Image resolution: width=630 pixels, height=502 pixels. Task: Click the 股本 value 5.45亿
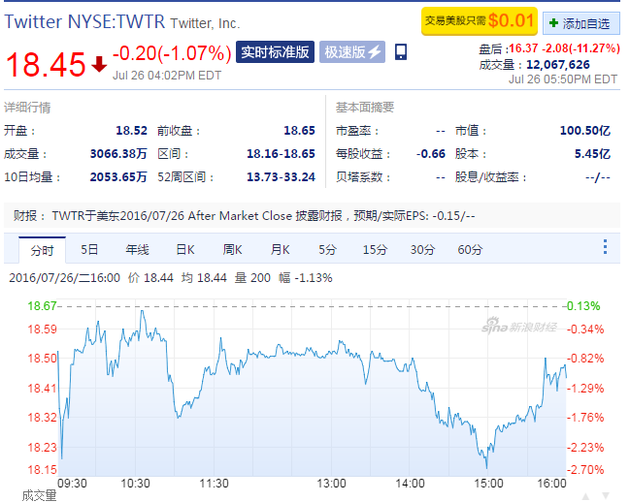(x=592, y=154)
